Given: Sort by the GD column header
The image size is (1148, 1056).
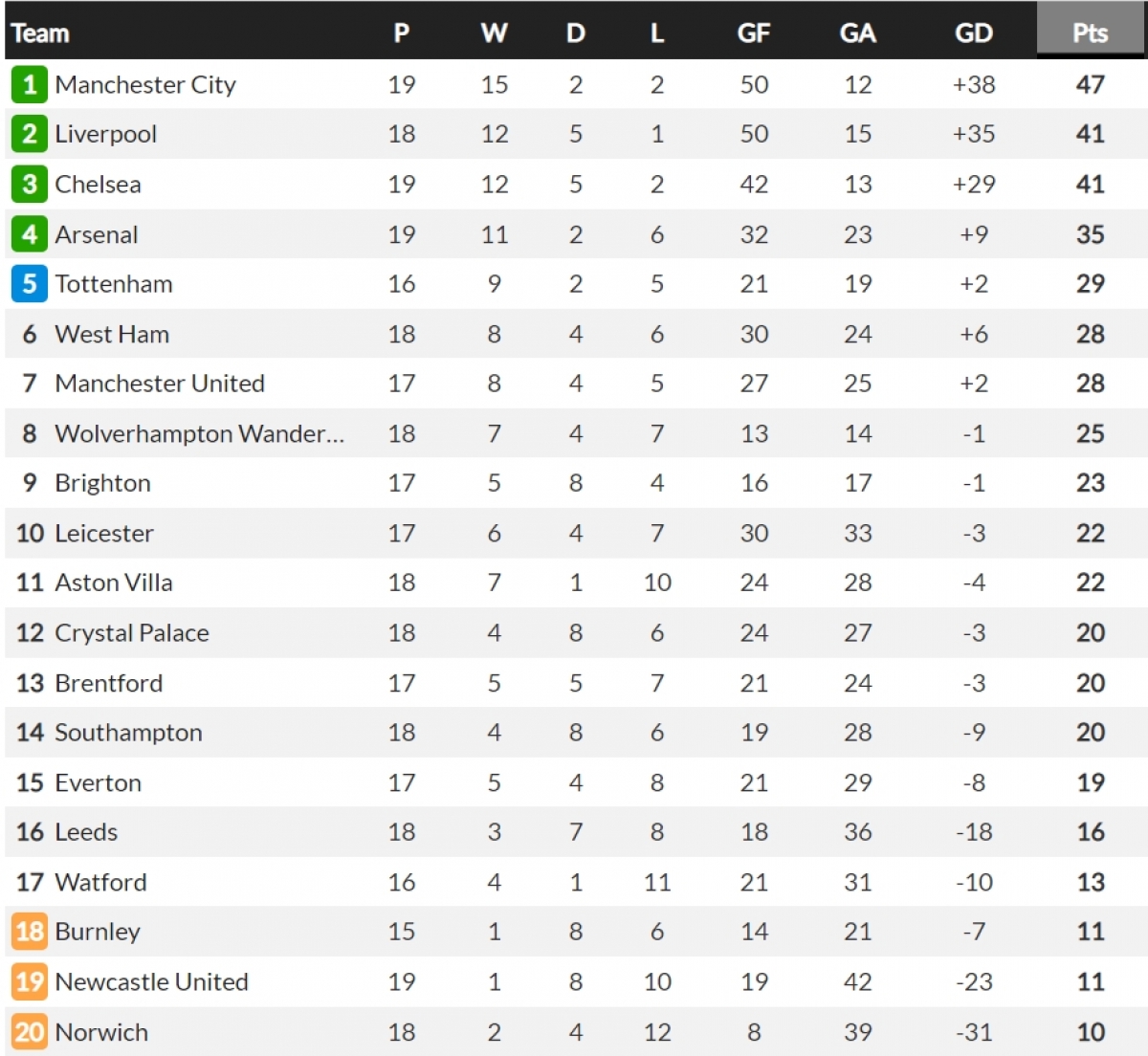Looking at the screenshot, I should point(973,33).
